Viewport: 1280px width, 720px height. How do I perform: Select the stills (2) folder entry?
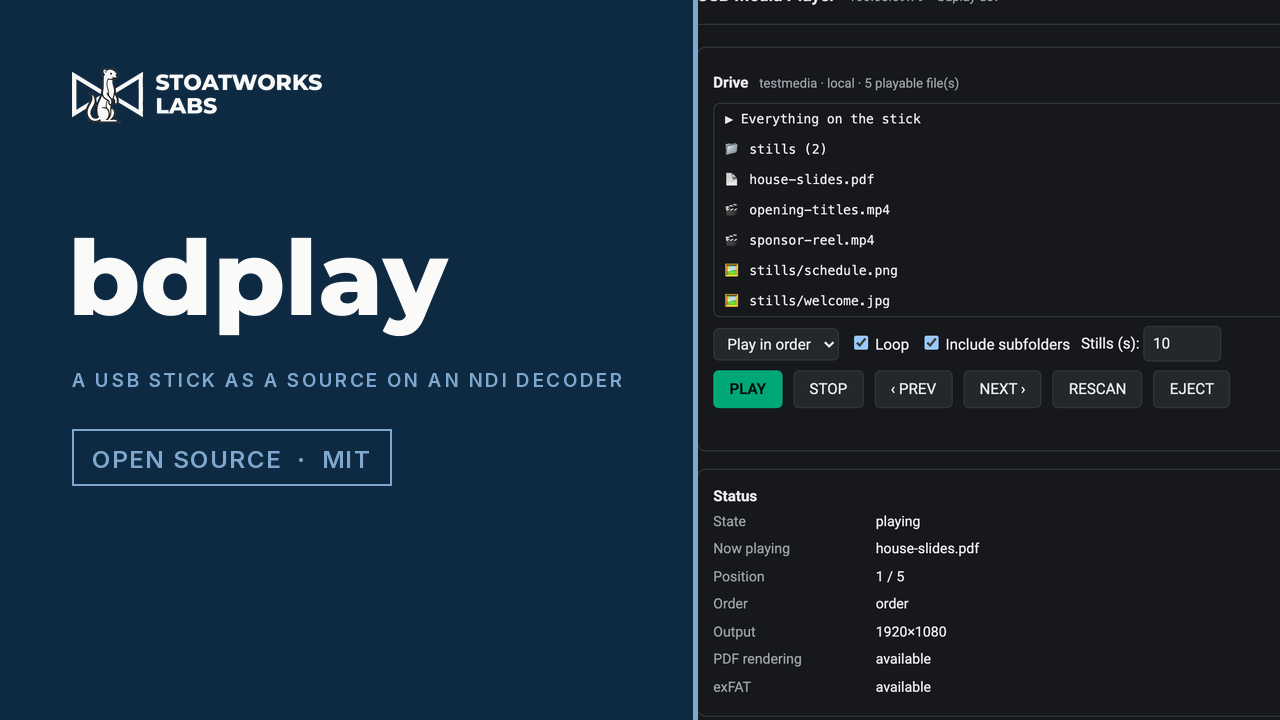pyautogui.click(x=998, y=149)
